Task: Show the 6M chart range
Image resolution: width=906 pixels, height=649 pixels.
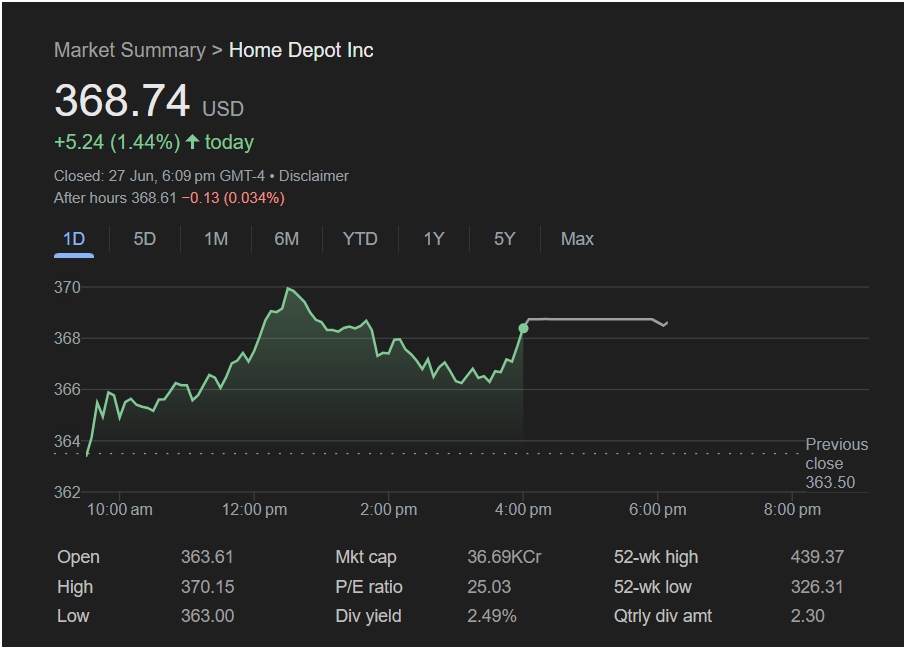Action: [287, 239]
